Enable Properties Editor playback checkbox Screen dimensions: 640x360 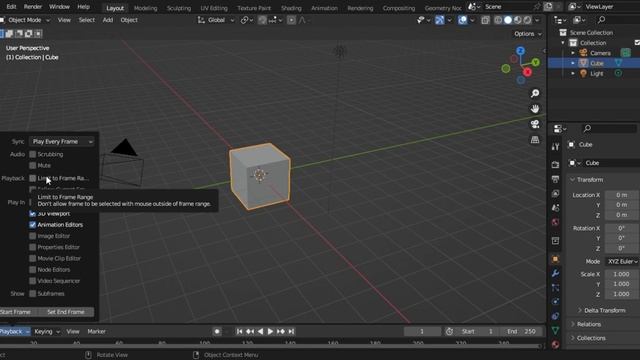click(x=33, y=247)
